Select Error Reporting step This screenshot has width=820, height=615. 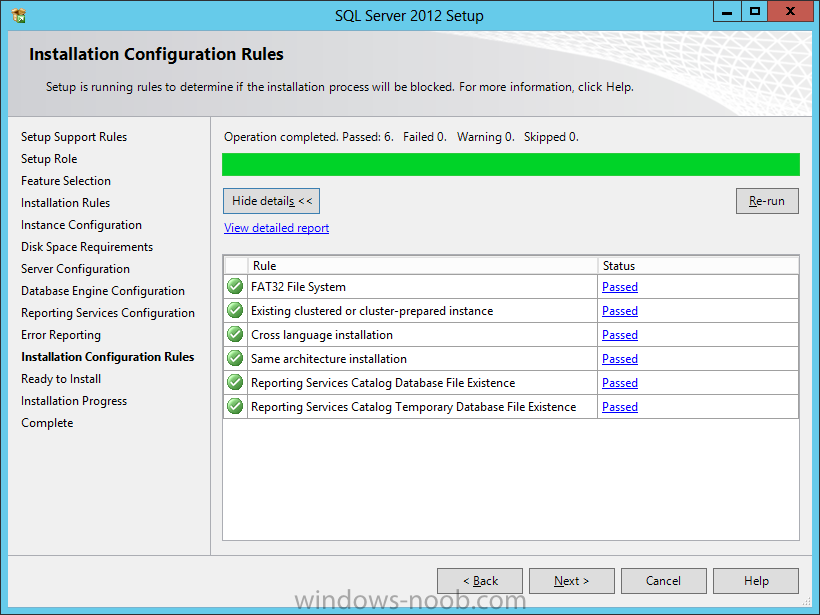click(x=61, y=335)
